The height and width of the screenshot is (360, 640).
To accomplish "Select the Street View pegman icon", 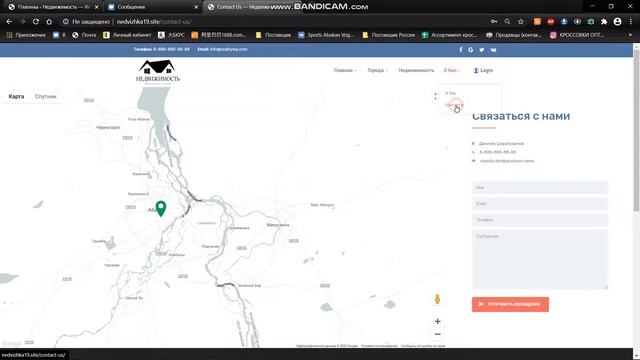I will click(x=437, y=299).
